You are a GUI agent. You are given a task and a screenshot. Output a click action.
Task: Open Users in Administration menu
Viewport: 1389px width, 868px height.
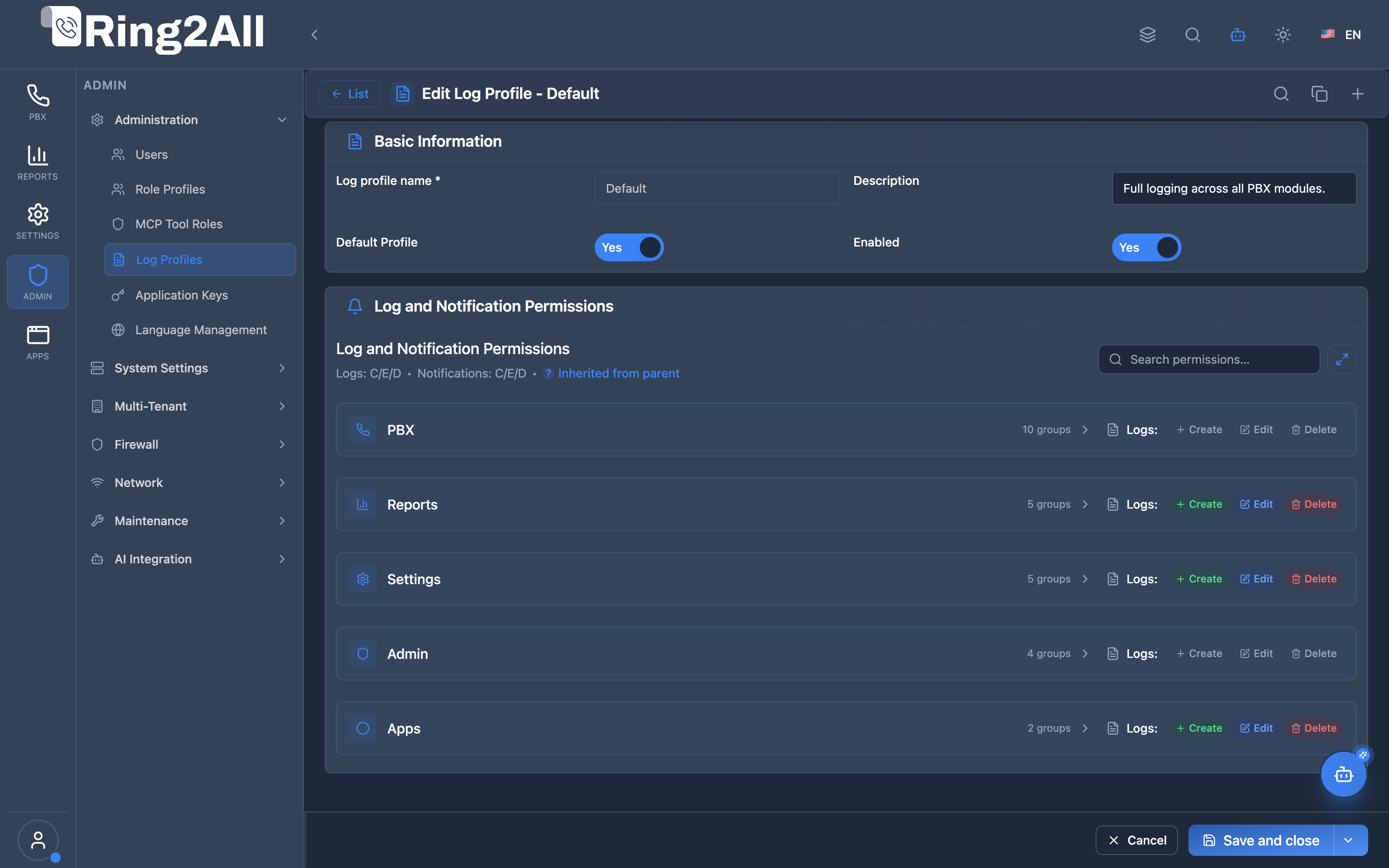click(200, 155)
